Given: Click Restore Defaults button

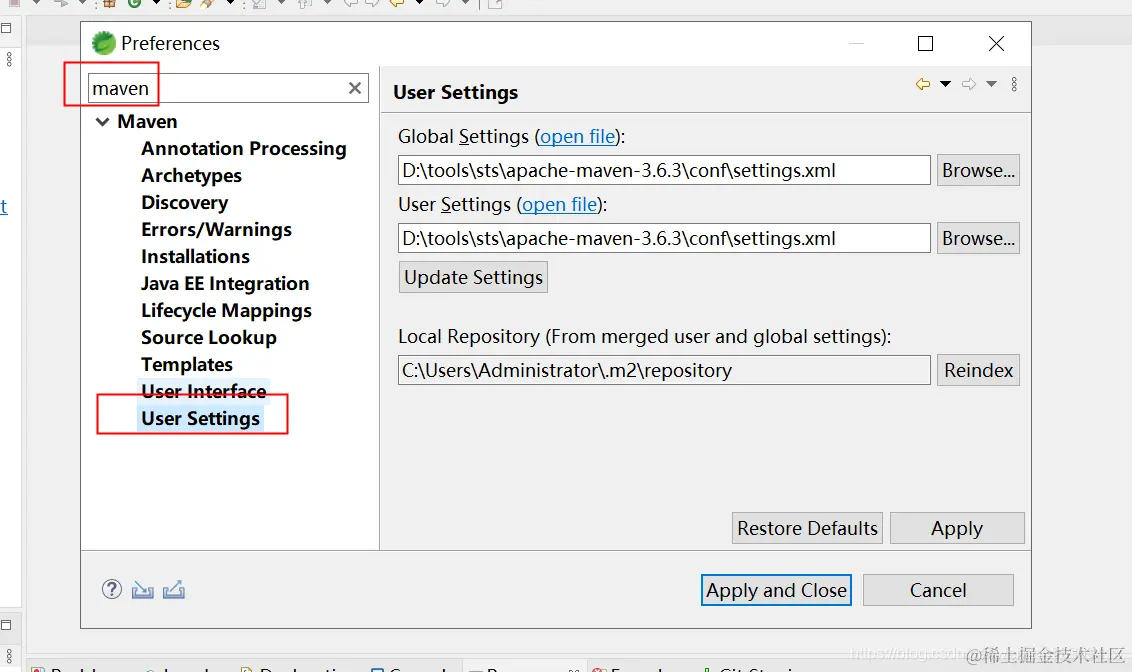Looking at the screenshot, I should pyautogui.click(x=807, y=528).
